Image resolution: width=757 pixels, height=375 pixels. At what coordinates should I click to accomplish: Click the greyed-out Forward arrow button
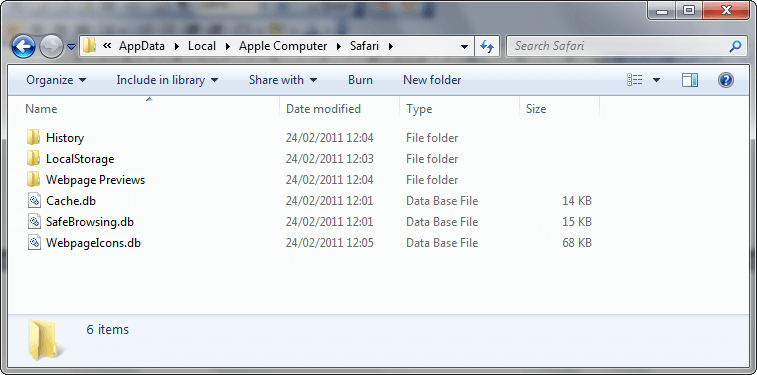[x=51, y=47]
